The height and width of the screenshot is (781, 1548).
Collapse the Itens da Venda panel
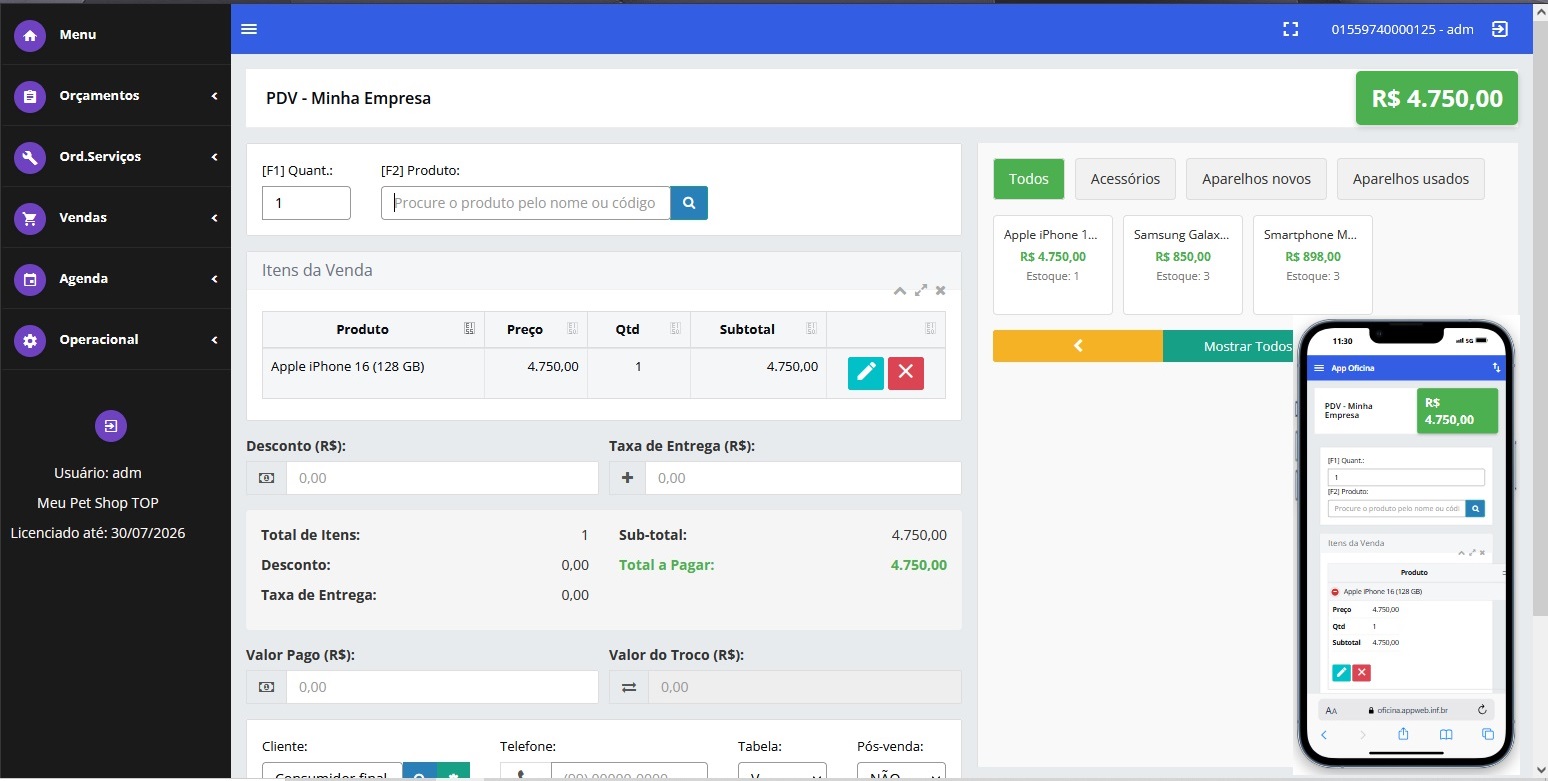pyautogui.click(x=900, y=290)
